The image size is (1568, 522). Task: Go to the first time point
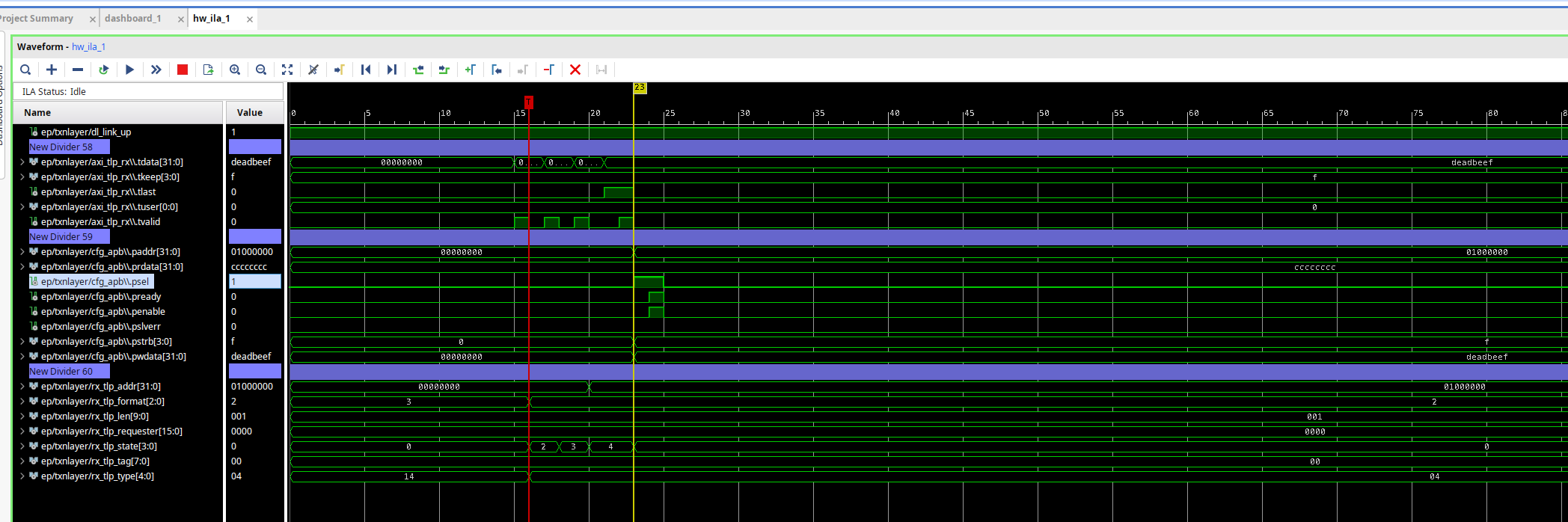(x=366, y=70)
